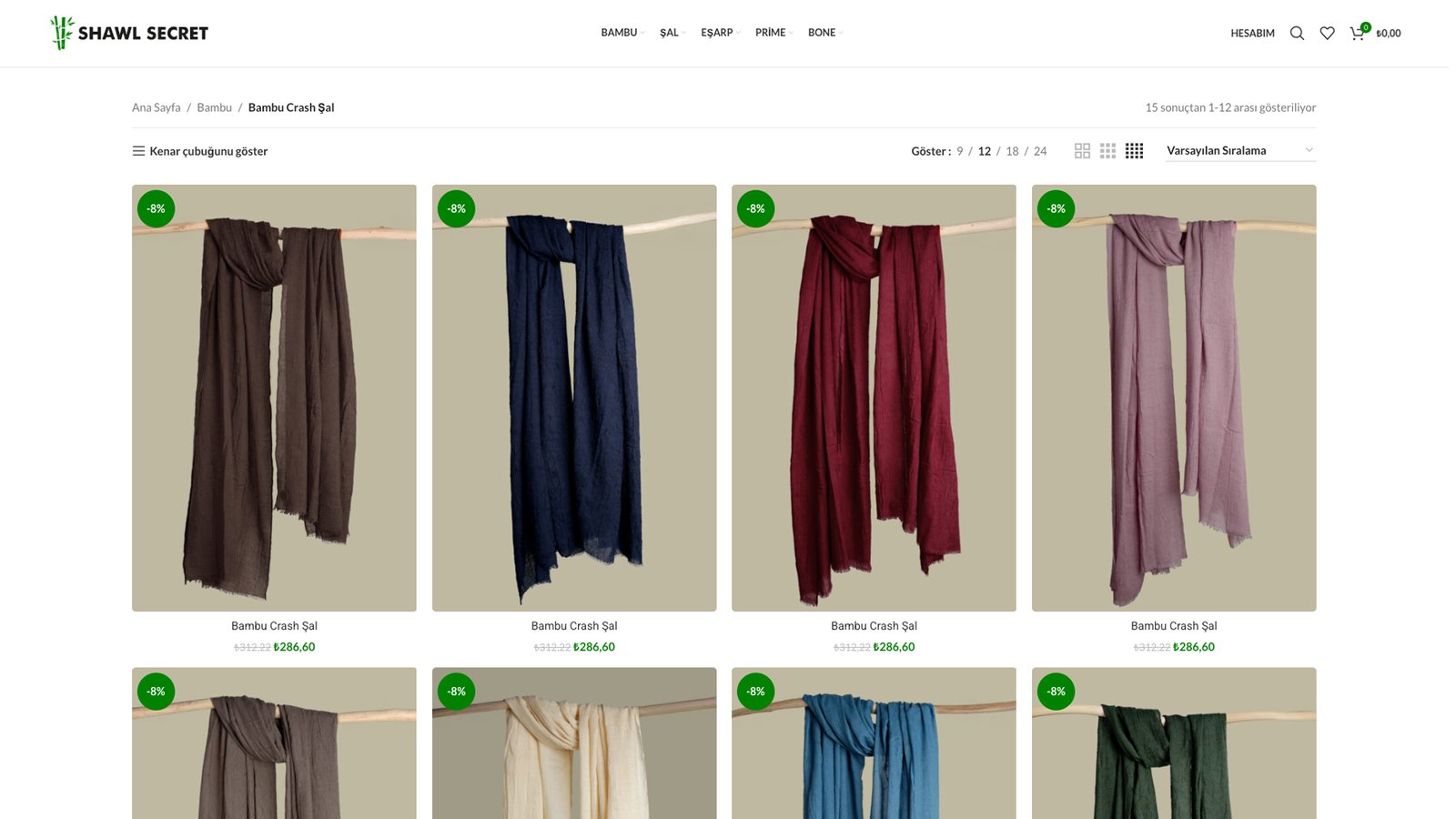Click title under burgundy shawl
Image resolution: width=1456 pixels, height=819 pixels.
tap(874, 626)
